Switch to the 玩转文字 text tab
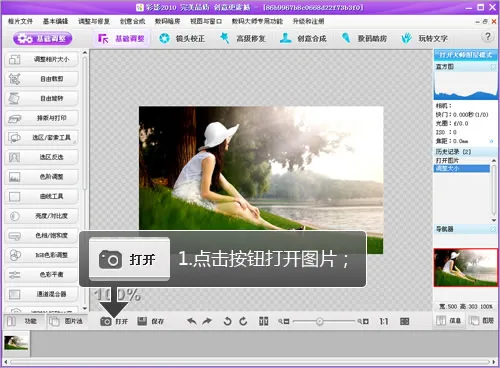 (x=424, y=39)
